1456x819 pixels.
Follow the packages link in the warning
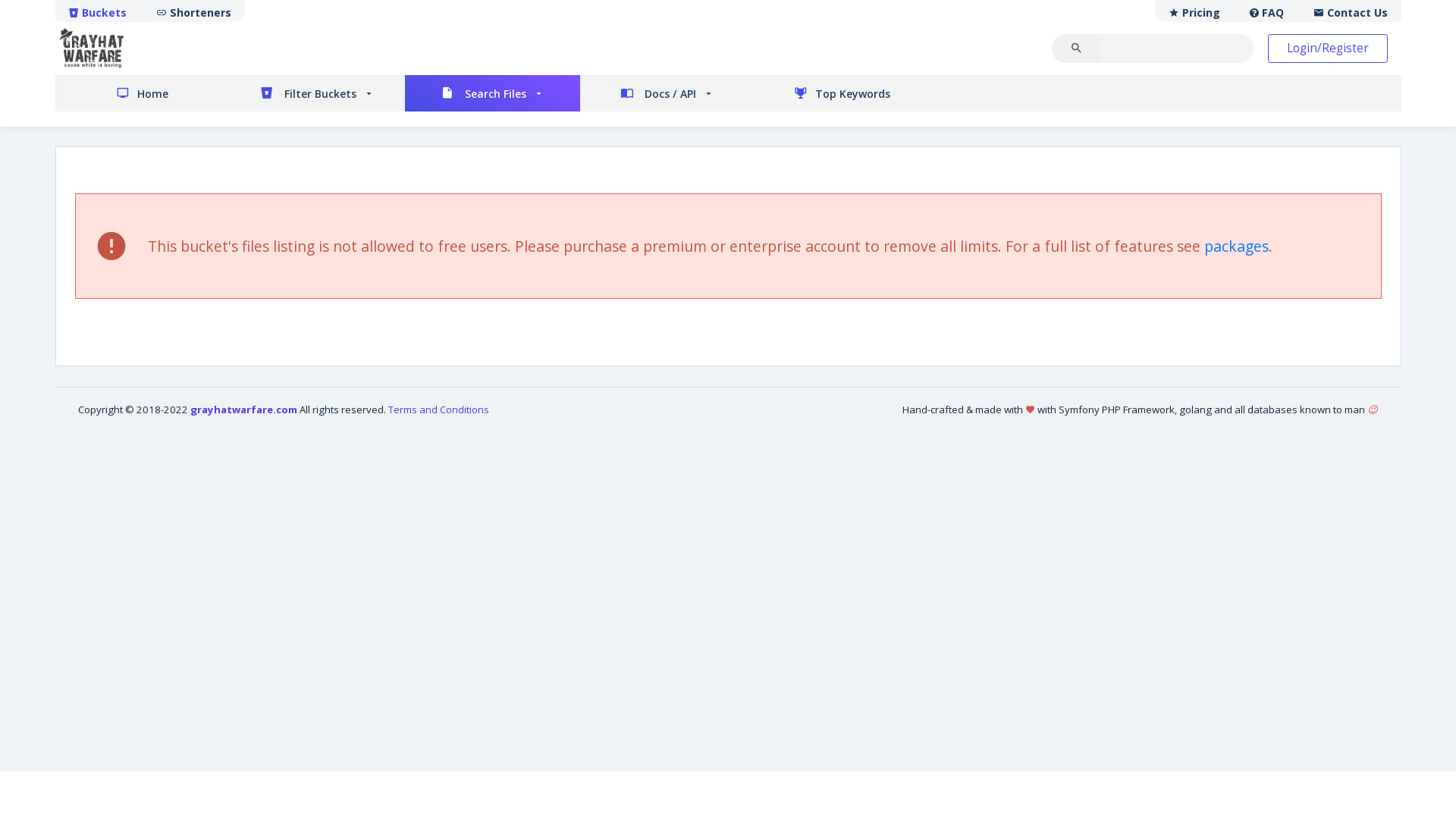point(1235,246)
